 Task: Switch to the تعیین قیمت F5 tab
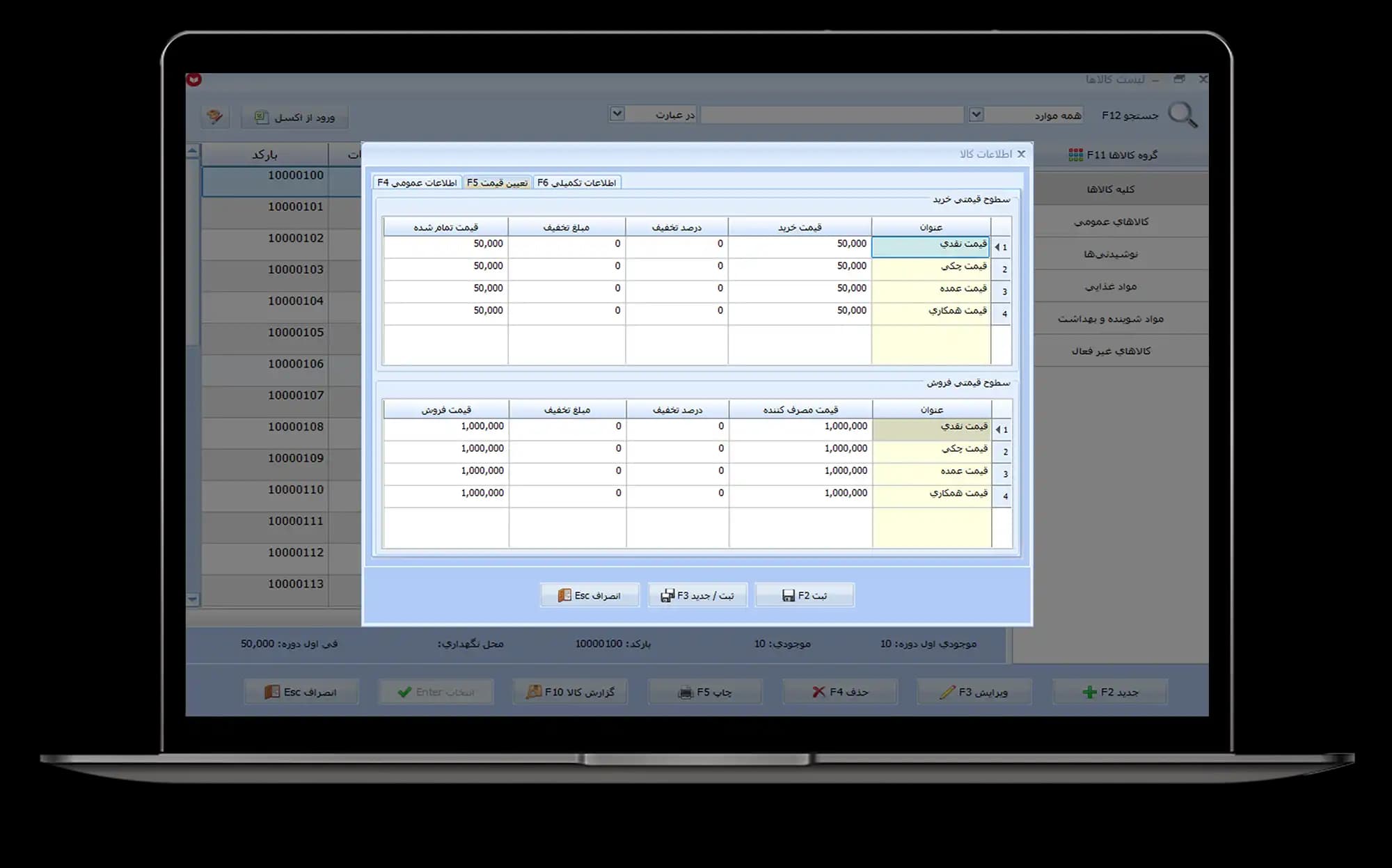point(497,182)
